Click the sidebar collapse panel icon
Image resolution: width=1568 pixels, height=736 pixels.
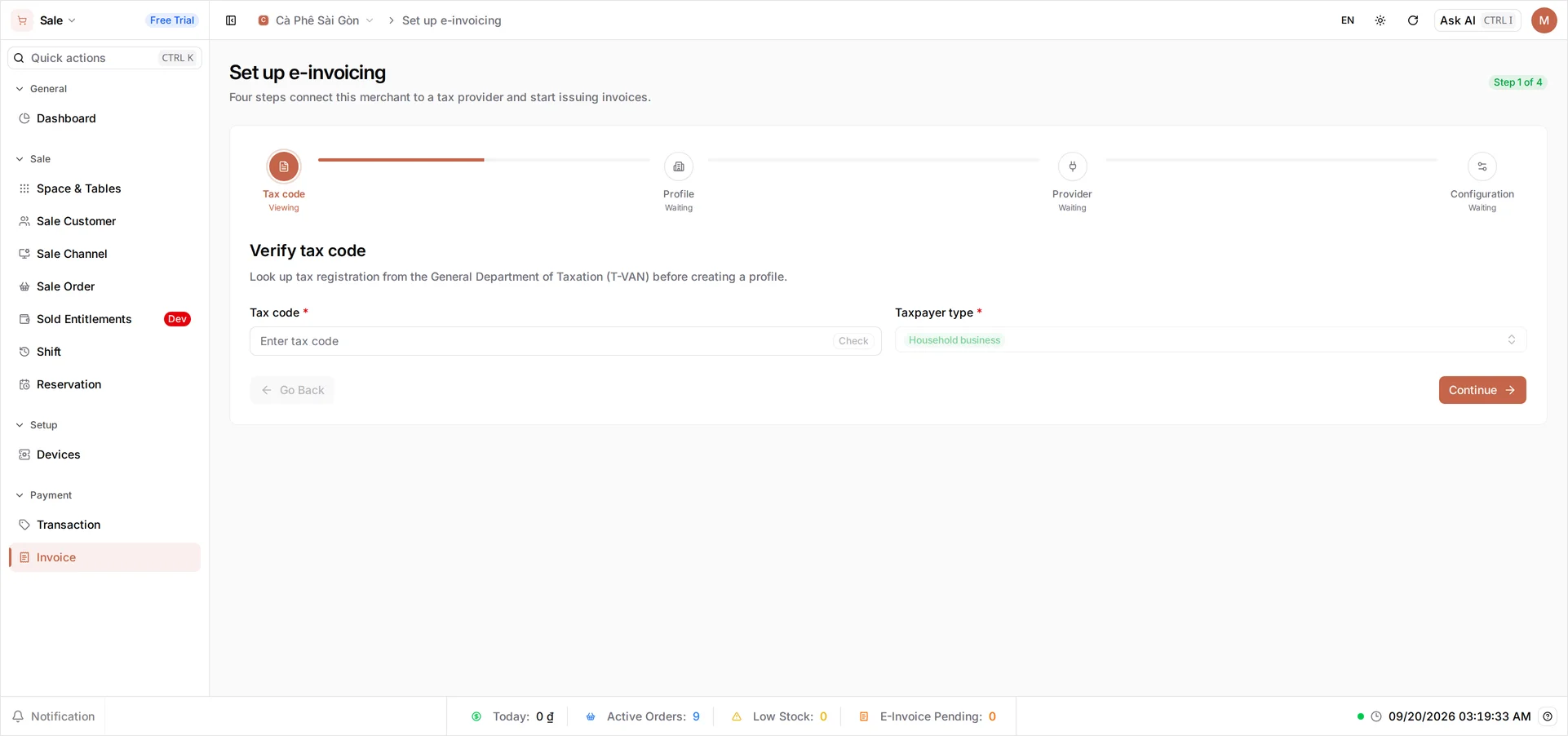(x=231, y=20)
